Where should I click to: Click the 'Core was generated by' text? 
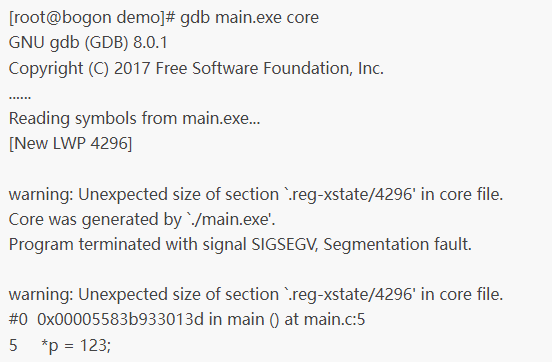click(x=95, y=219)
